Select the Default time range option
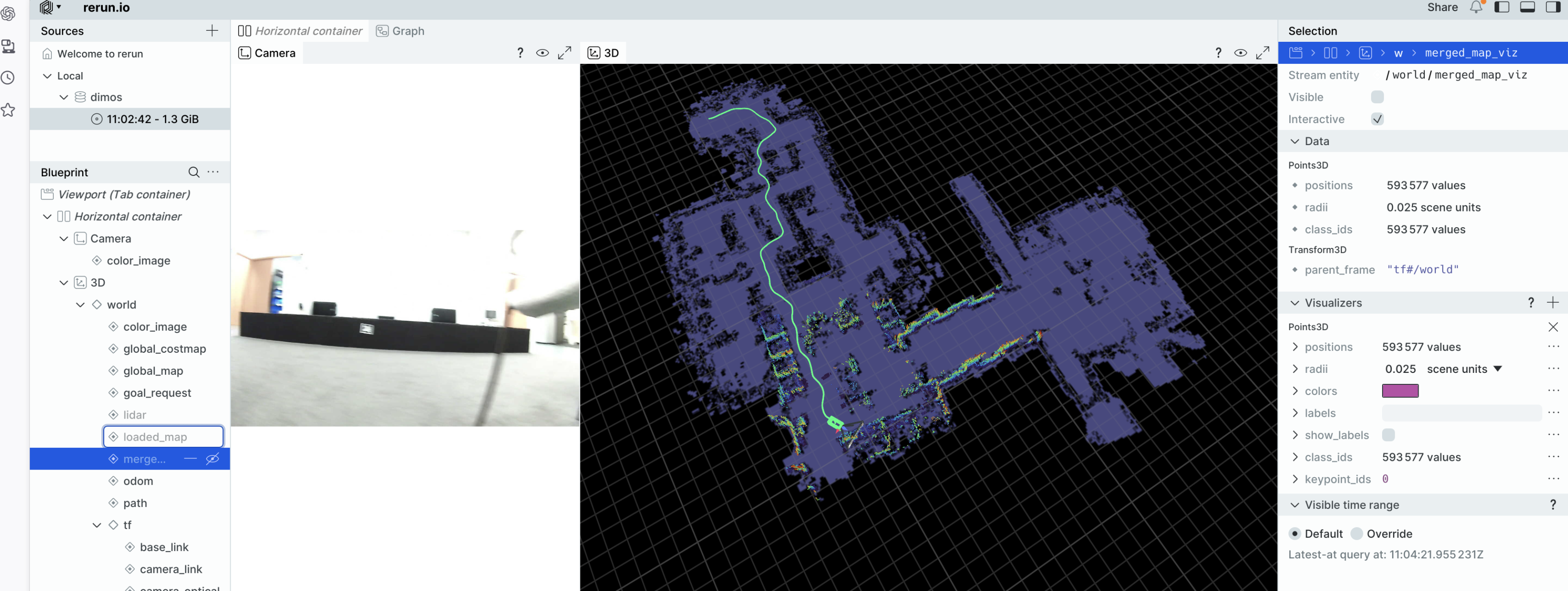Screen dimensions: 1568x591 point(1295,534)
